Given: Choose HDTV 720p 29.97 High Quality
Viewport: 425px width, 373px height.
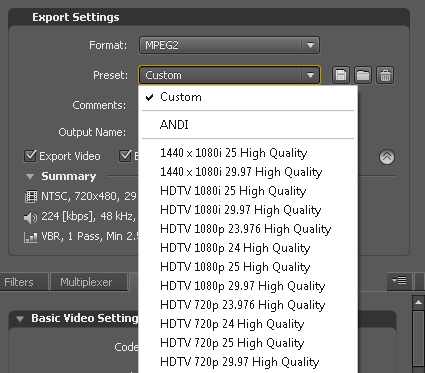Looking at the screenshot, I should (x=248, y=362).
